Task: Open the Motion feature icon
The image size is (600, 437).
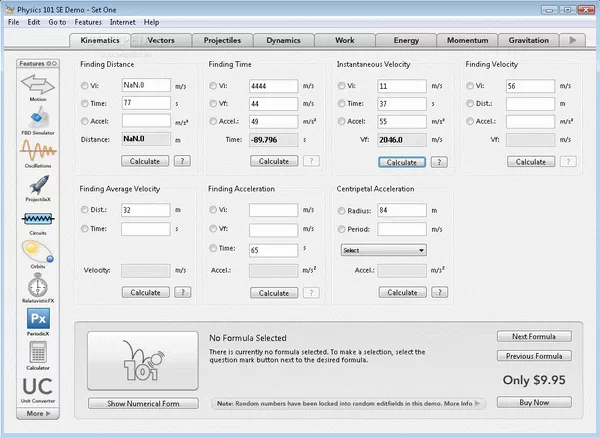Action: [36, 87]
